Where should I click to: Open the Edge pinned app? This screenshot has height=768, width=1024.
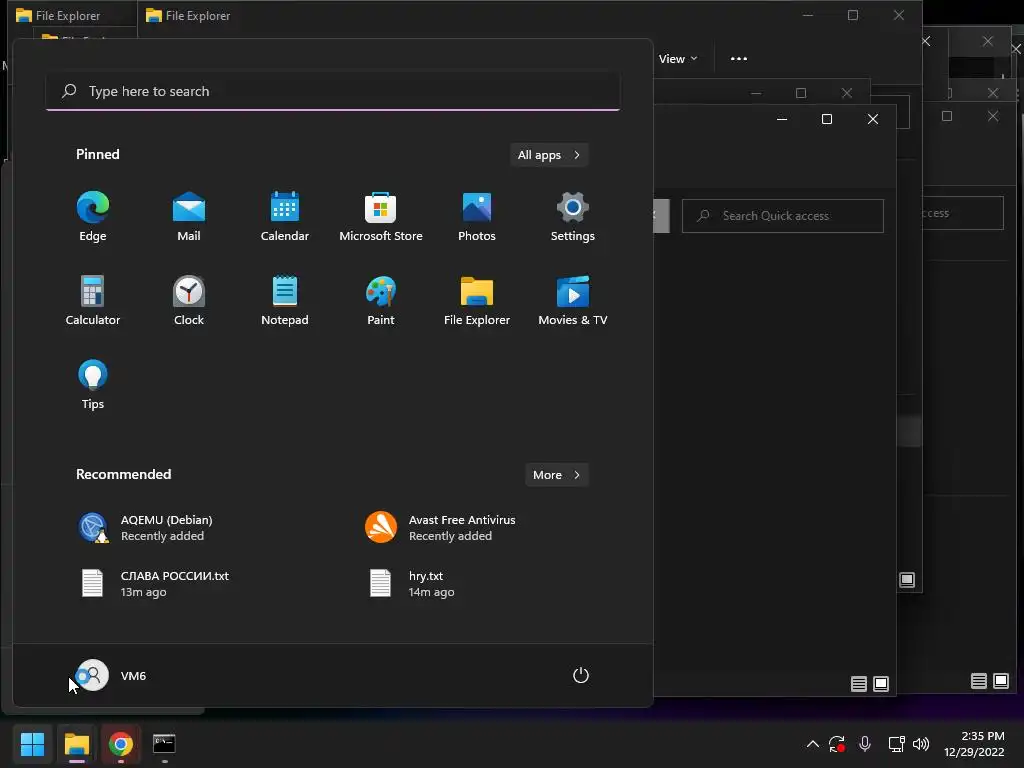pos(93,217)
